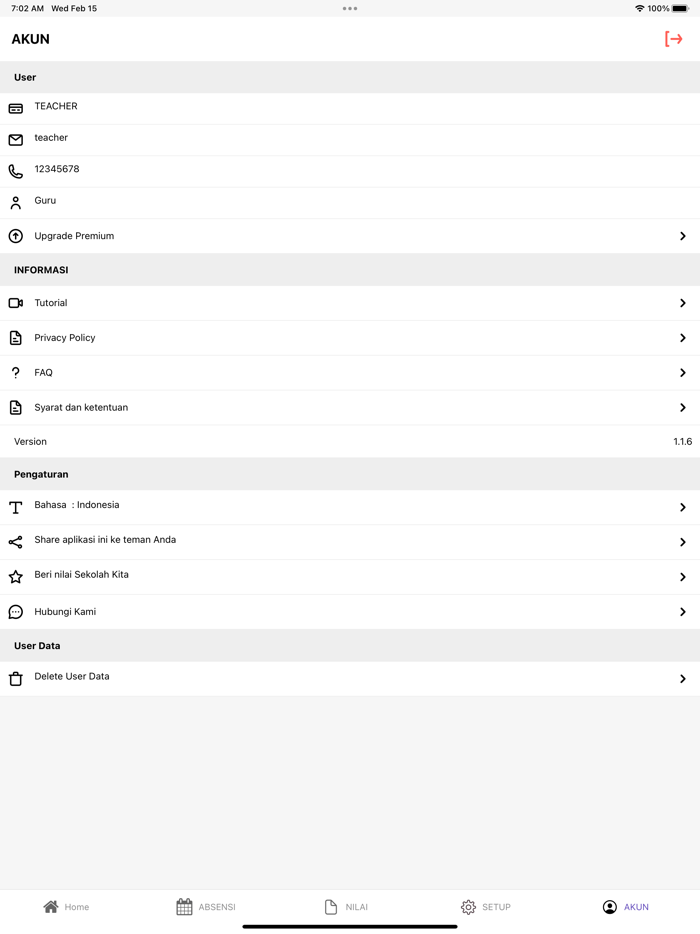Go to the Home tab
The image size is (700, 934).
[66, 907]
